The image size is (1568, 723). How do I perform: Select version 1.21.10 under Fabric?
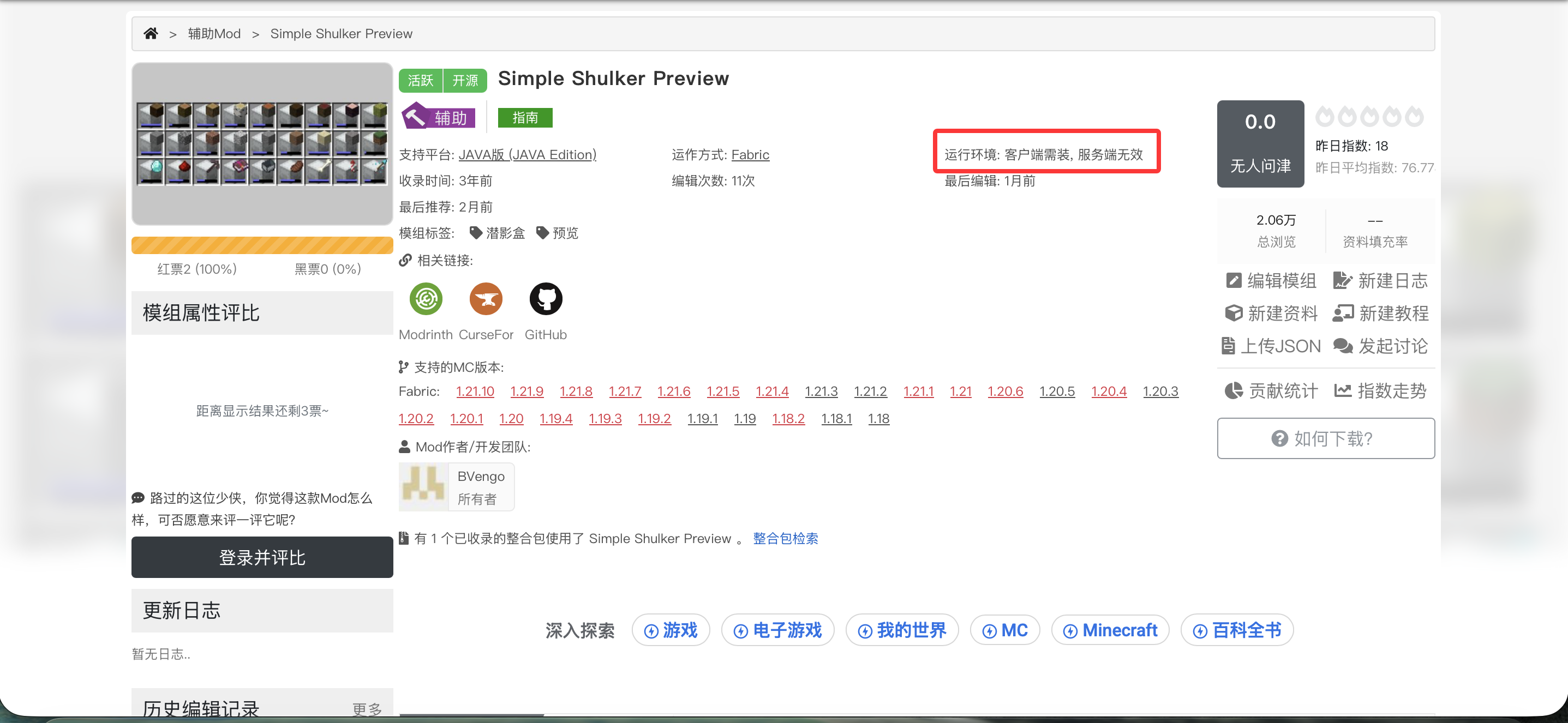[475, 391]
